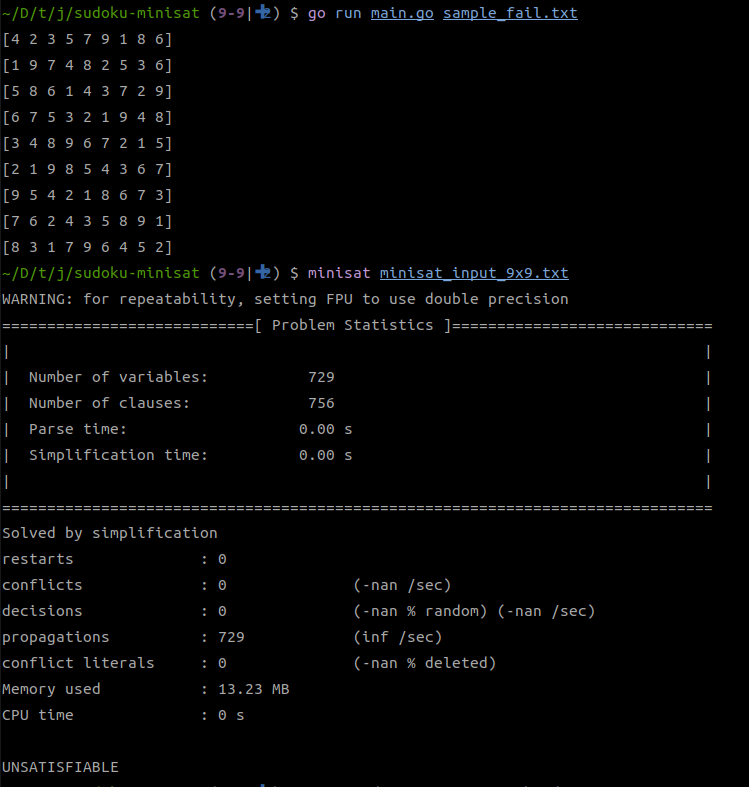This screenshot has width=749, height=787.
Task: Click the sudoku row [1 9 7 4 8 2 5 3 6]
Action: (87, 65)
